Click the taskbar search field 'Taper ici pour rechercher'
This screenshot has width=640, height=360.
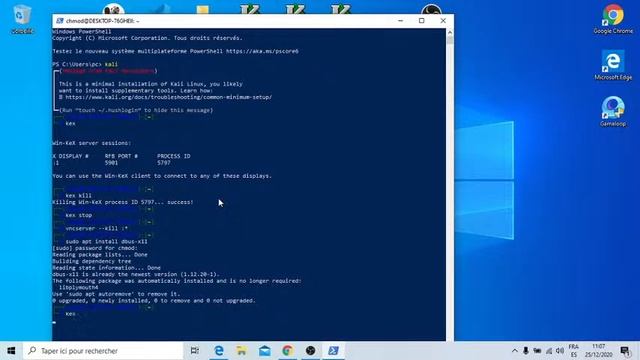pyautogui.click(x=103, y=351)
